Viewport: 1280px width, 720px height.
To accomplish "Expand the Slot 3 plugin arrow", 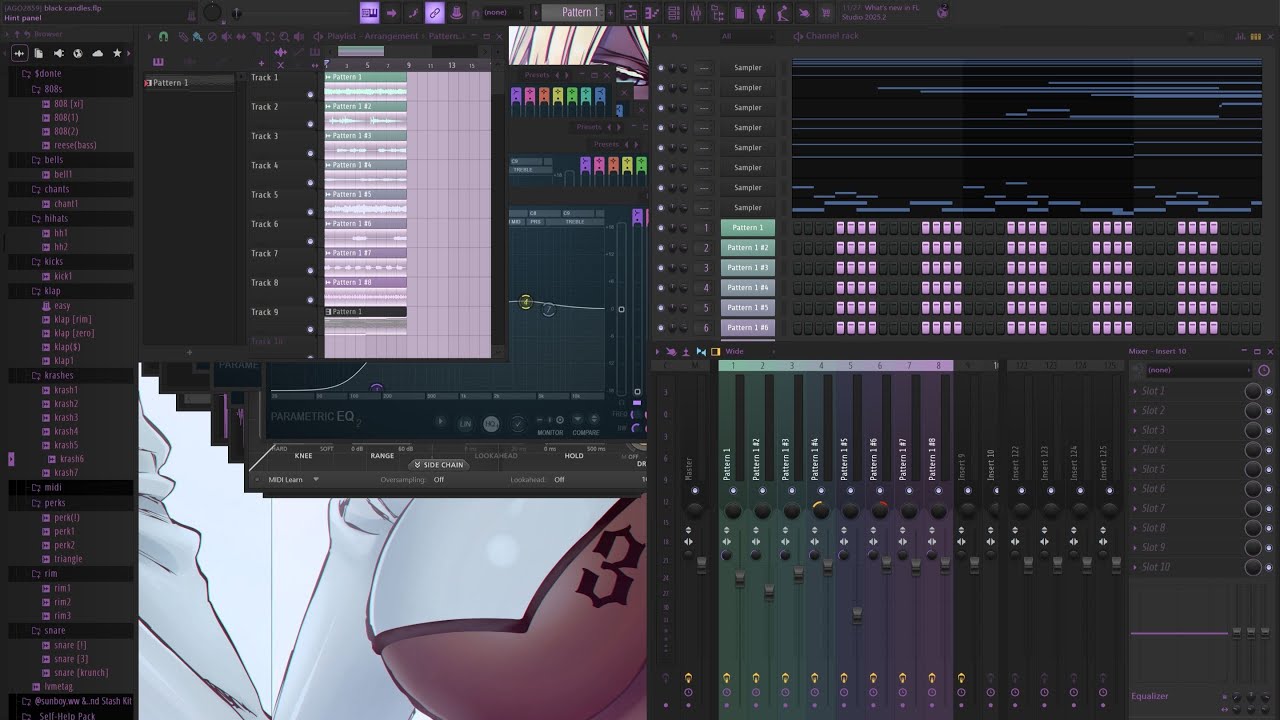I will tap(1135, 430).
